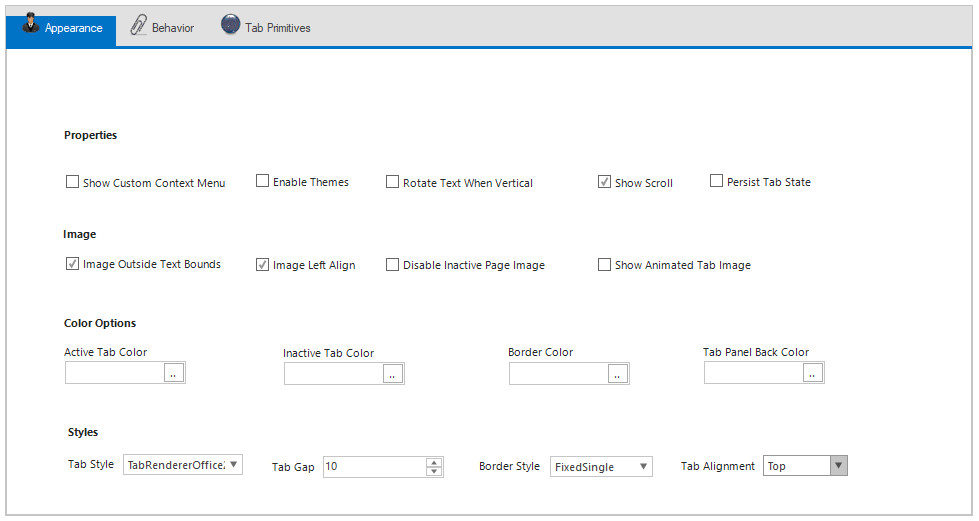This screenshot has width=979, height=521.
Task: Enable Persist Tab State checkbox
Action: [716, 181]
